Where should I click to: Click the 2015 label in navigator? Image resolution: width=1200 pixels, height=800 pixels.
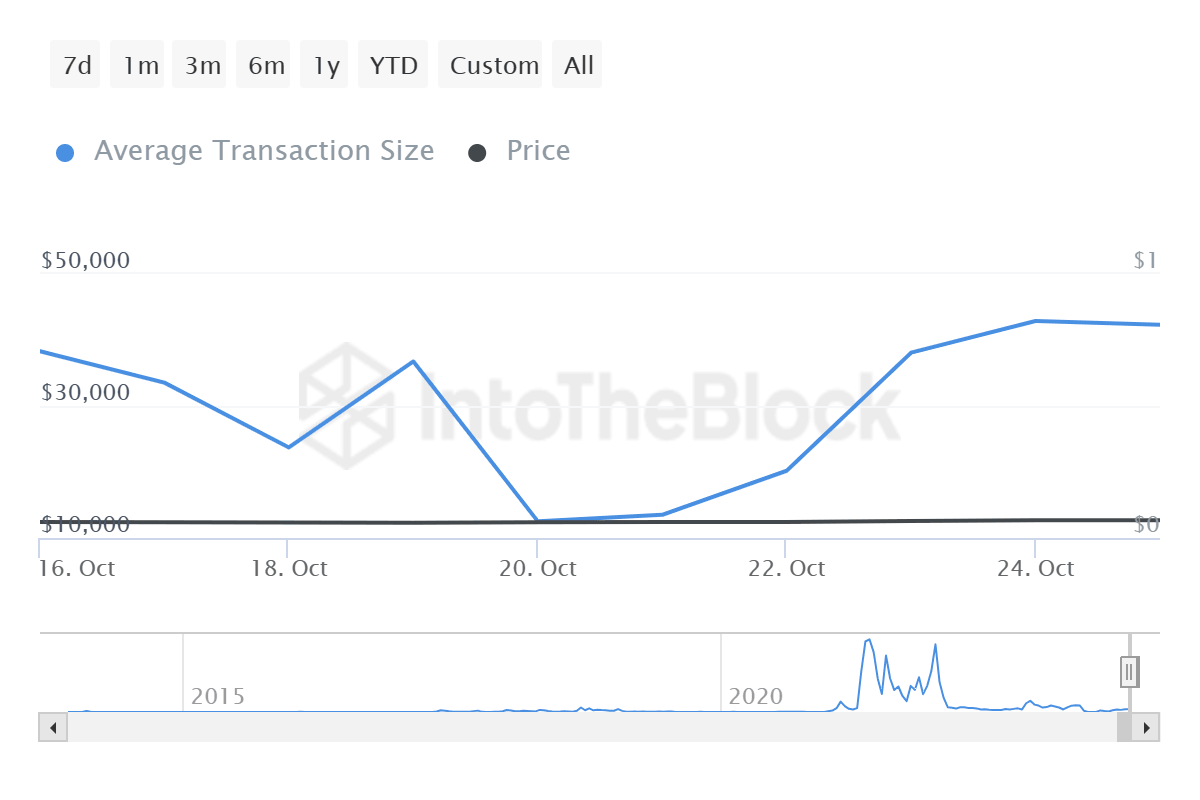point(218,696)
